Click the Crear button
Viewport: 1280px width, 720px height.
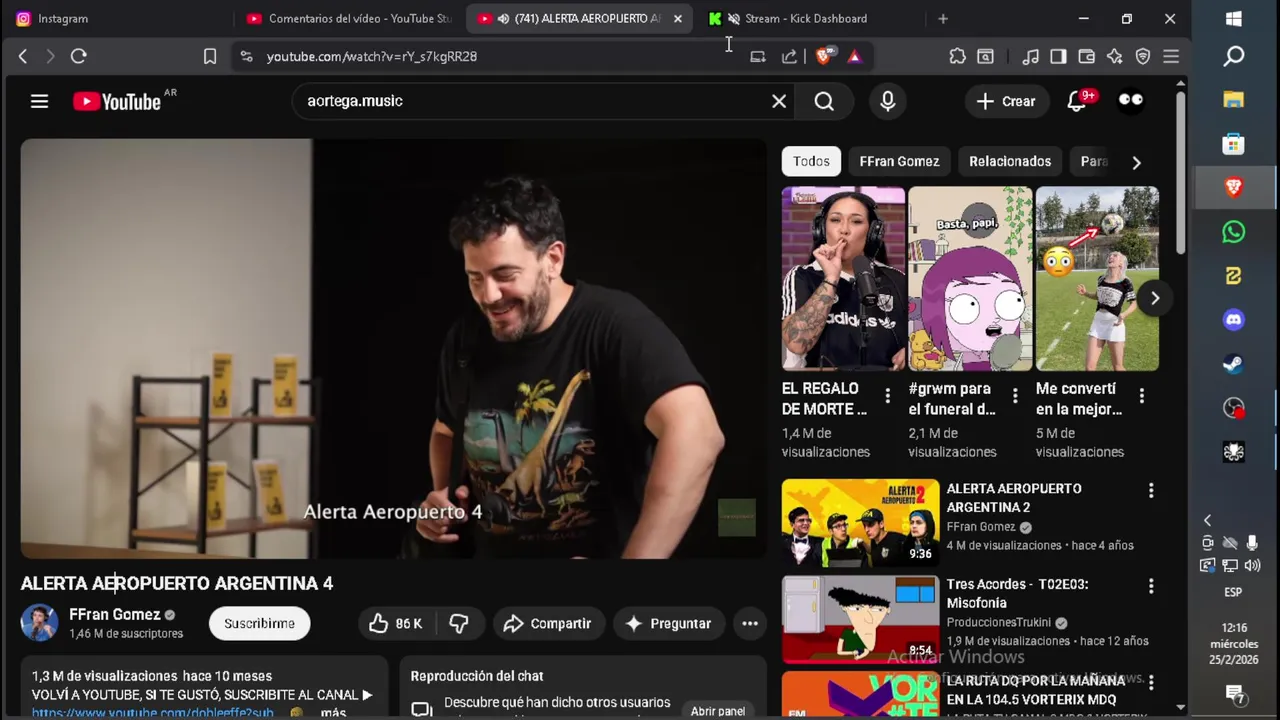pyautogui.click(x=1006, y=101)
